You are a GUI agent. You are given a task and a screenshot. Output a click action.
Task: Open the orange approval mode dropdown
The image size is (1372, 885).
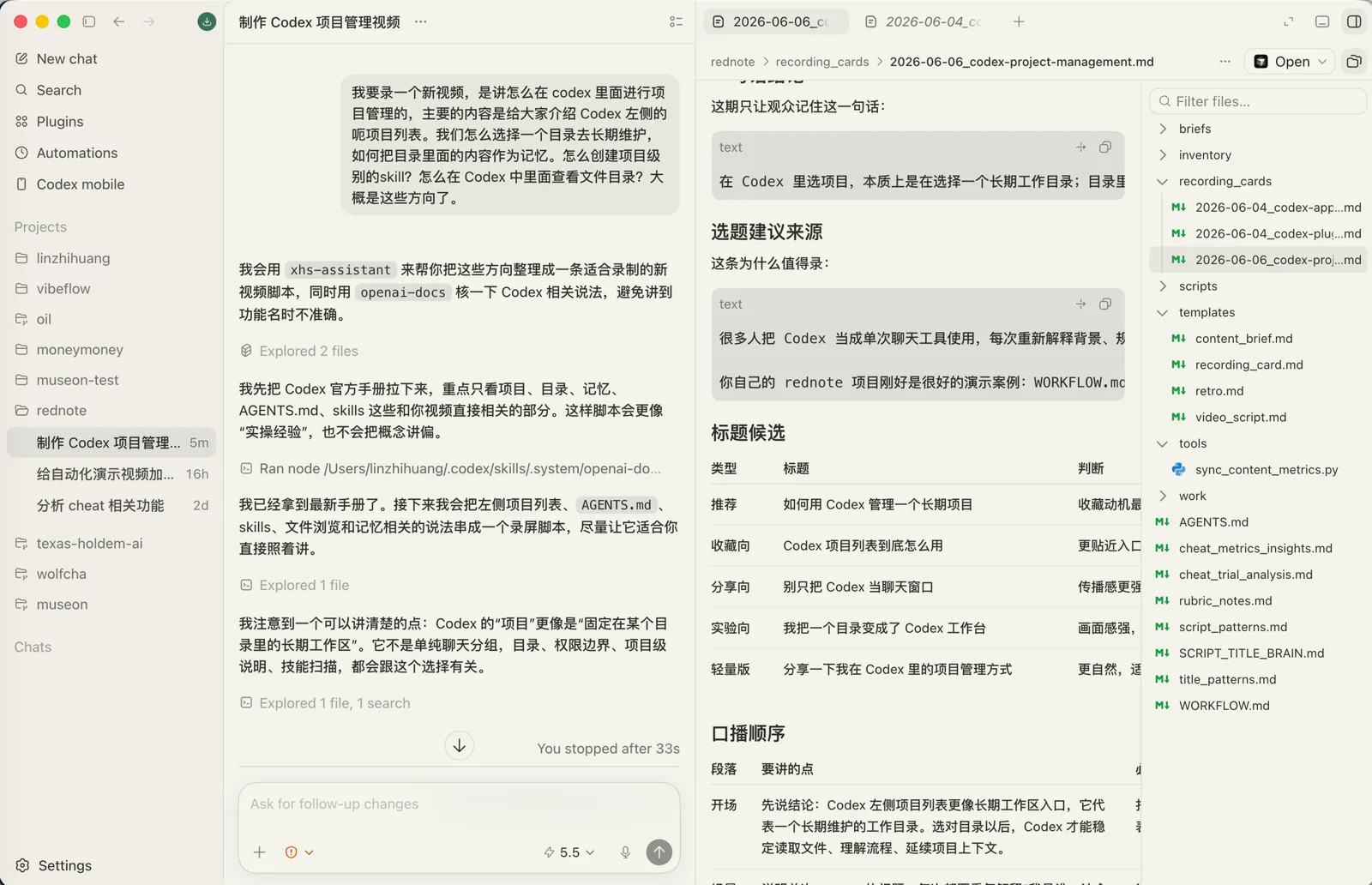click(299, 852)
